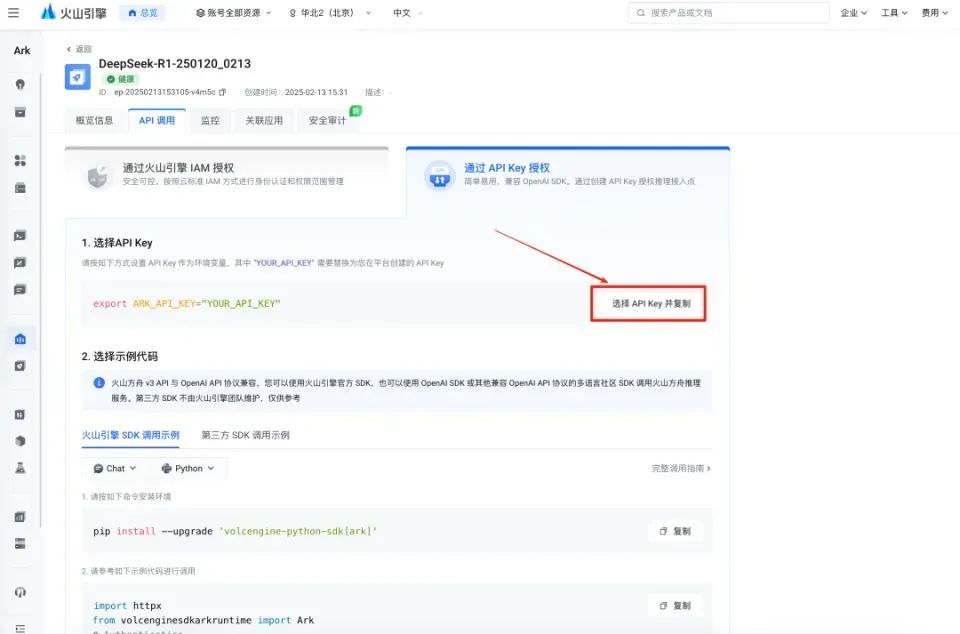
Task: Click the headset support icon in sidebar
Action: point(20,592)
